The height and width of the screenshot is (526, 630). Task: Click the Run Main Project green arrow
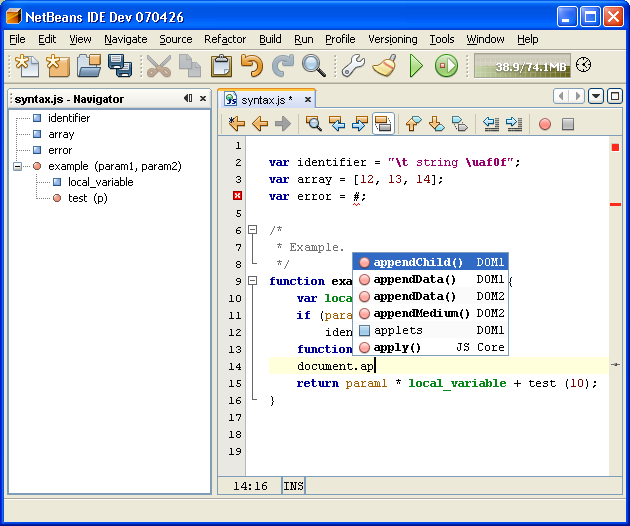(x=415, y=65)
